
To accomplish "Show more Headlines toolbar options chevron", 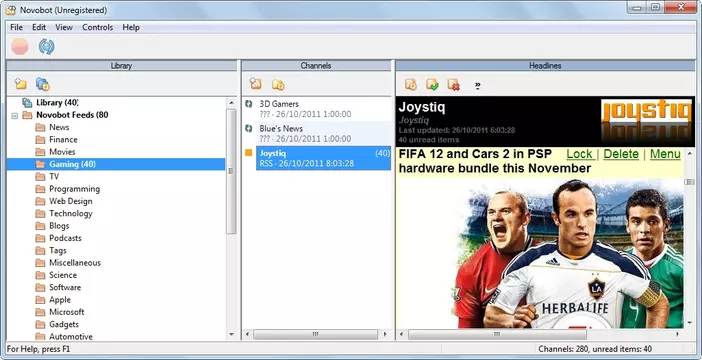I will 477,85.
